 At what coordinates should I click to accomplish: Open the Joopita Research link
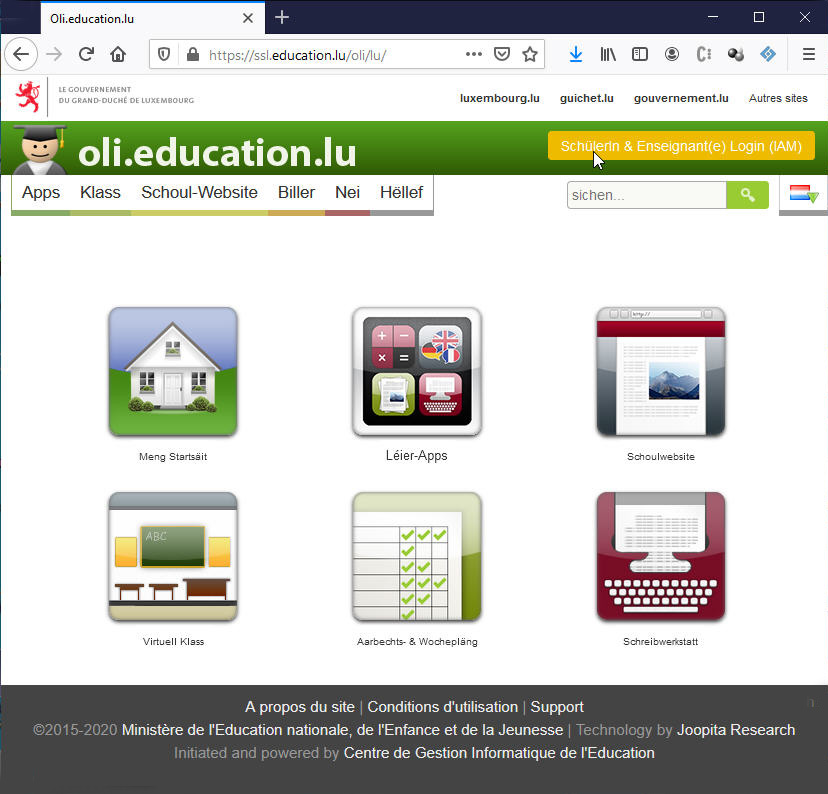tap(736, 730)
